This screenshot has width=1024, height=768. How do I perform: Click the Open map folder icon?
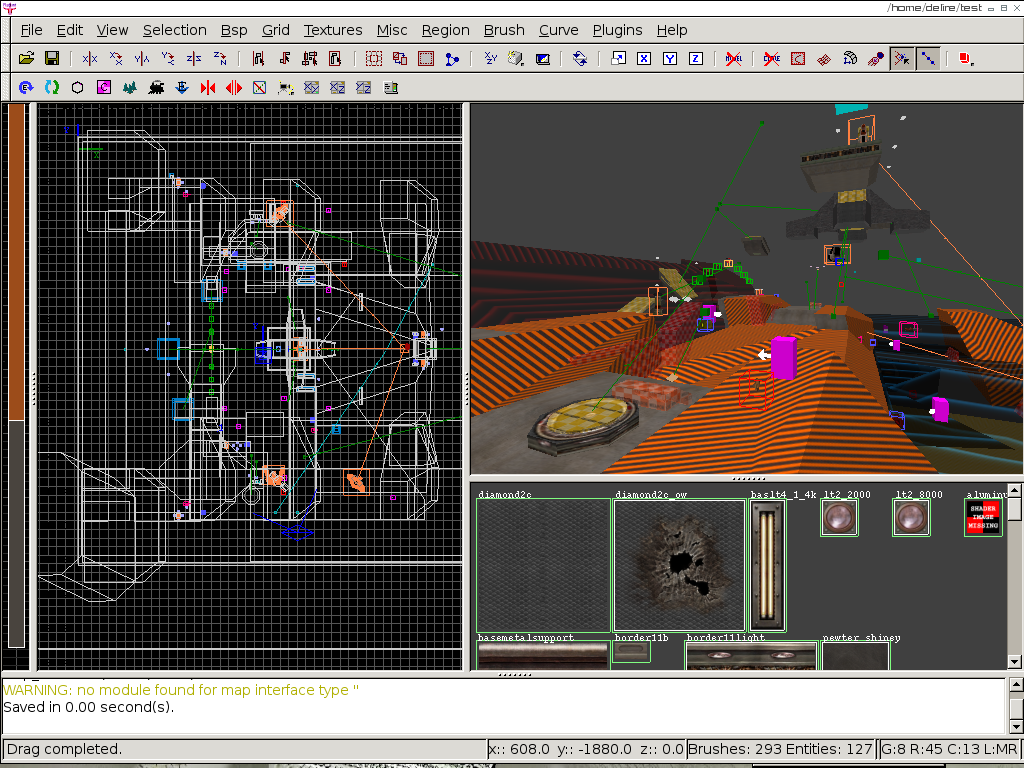[x=27, y=59]
